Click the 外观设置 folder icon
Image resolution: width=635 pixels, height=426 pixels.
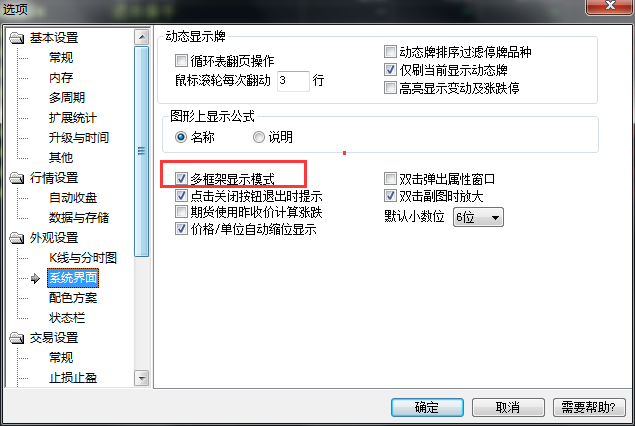coord(17,238)
